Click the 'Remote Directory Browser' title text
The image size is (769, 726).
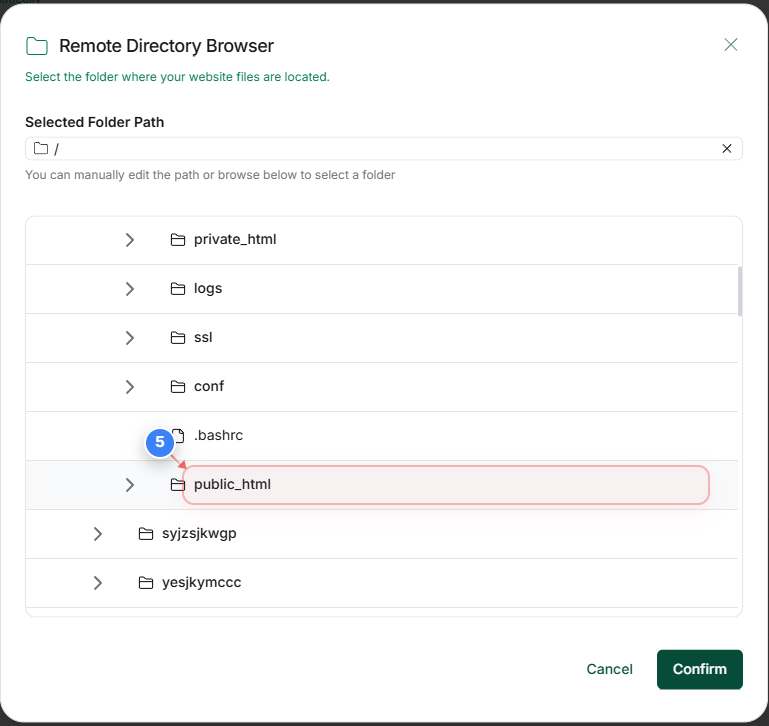click(166, 46)
